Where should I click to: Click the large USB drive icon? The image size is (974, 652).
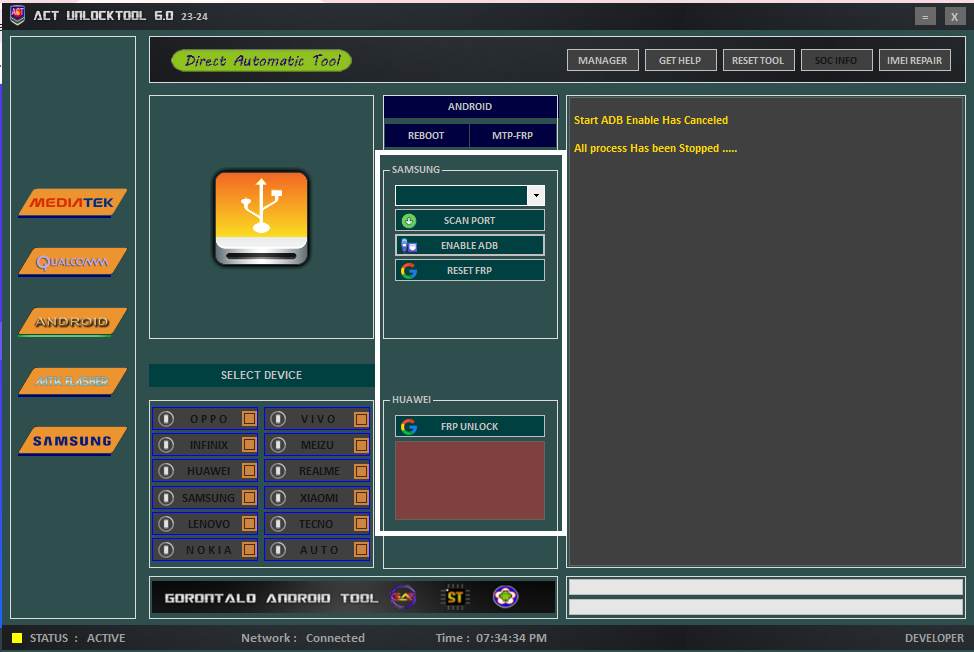(x=262, y=219)
